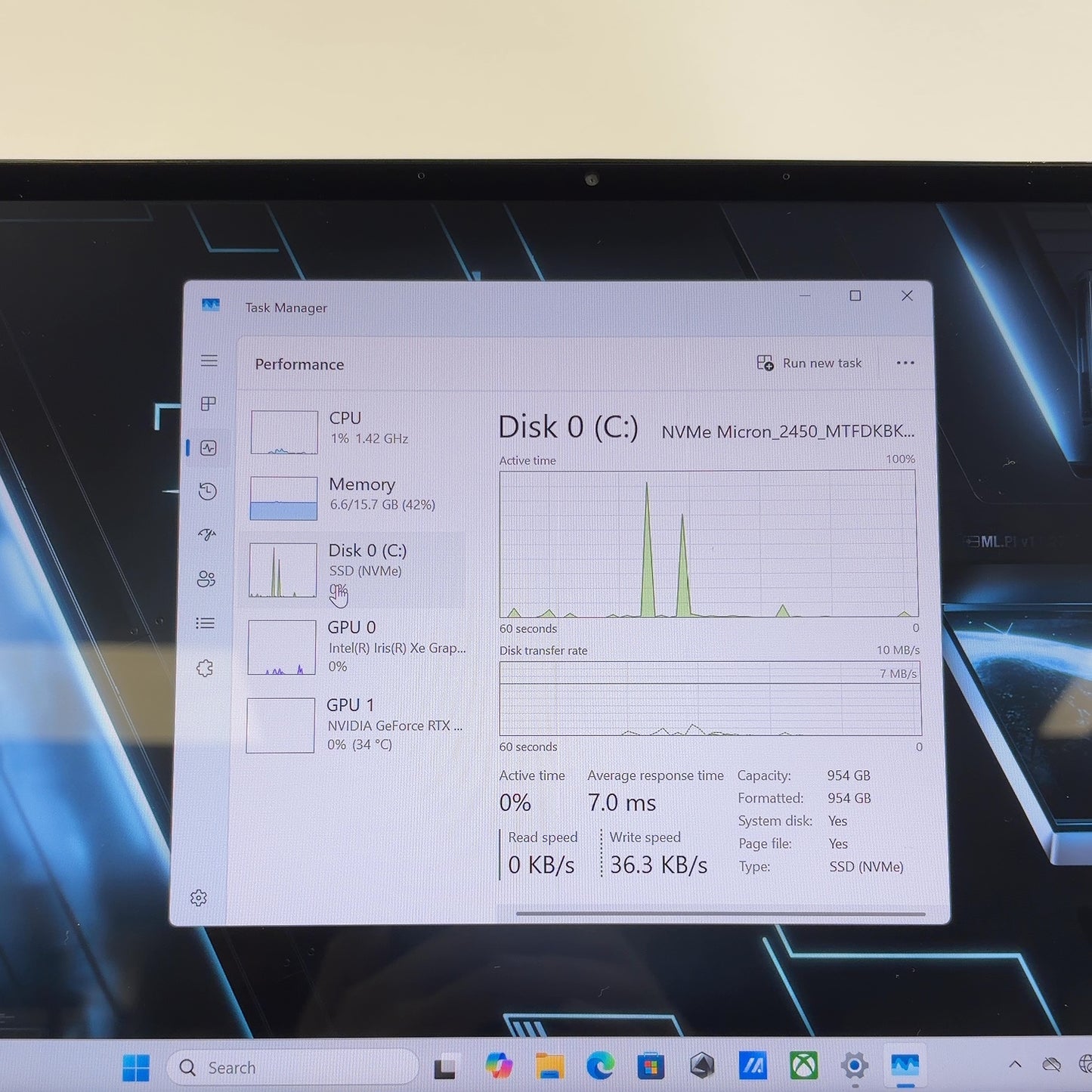The width and height of the screenshot is (1092, 1092).
Task: Open the App history icon in sidebar
Action: [208, 492]
